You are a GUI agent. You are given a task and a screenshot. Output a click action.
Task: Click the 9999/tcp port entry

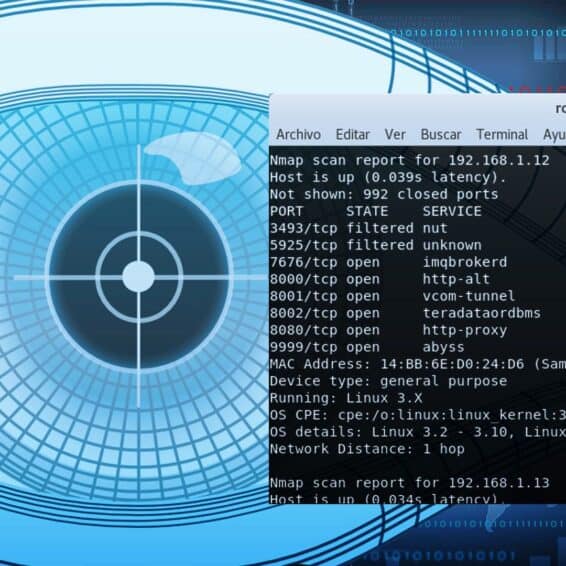coord(304,347)
